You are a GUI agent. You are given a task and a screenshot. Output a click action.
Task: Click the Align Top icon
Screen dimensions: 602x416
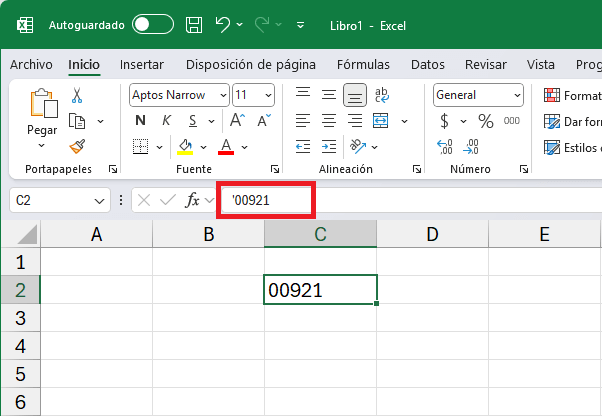(x=303, y=94)
